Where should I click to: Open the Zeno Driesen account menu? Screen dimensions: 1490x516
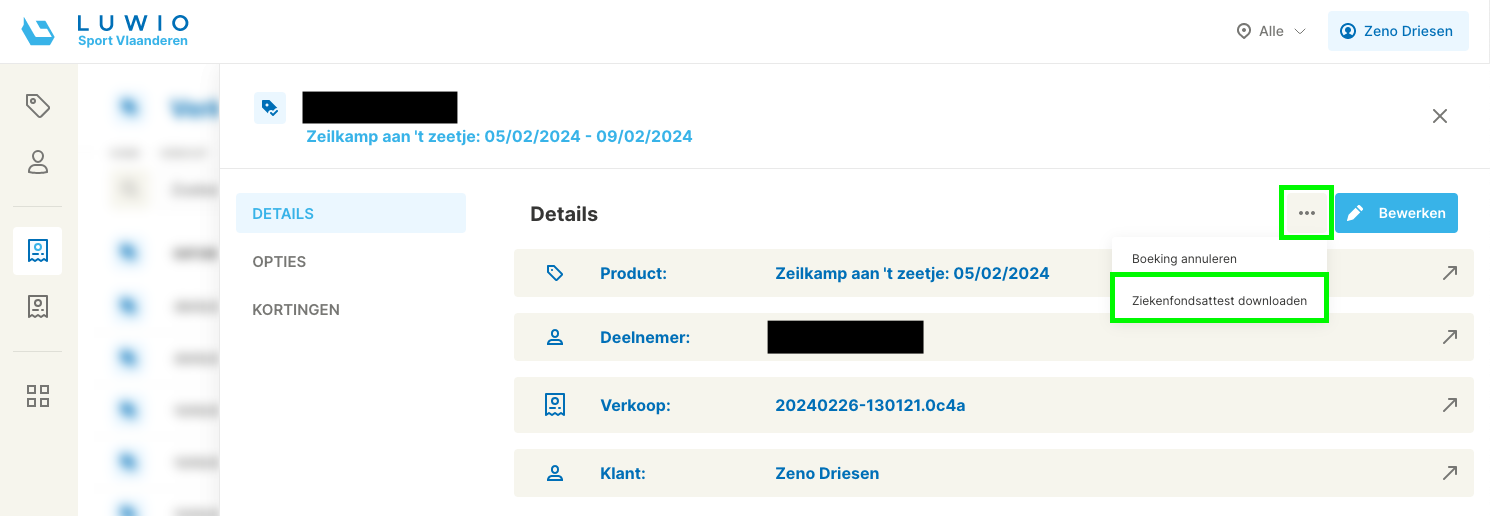1398,31
